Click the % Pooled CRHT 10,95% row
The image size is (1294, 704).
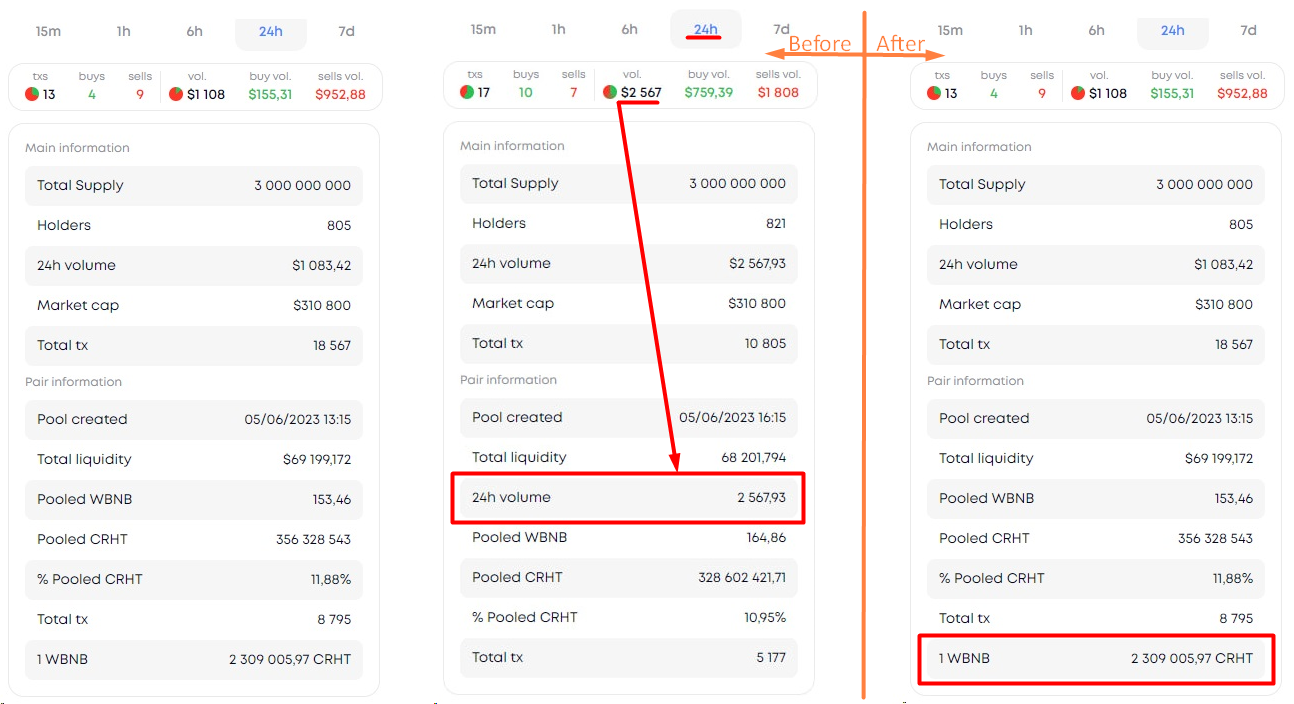pos(628,617)
